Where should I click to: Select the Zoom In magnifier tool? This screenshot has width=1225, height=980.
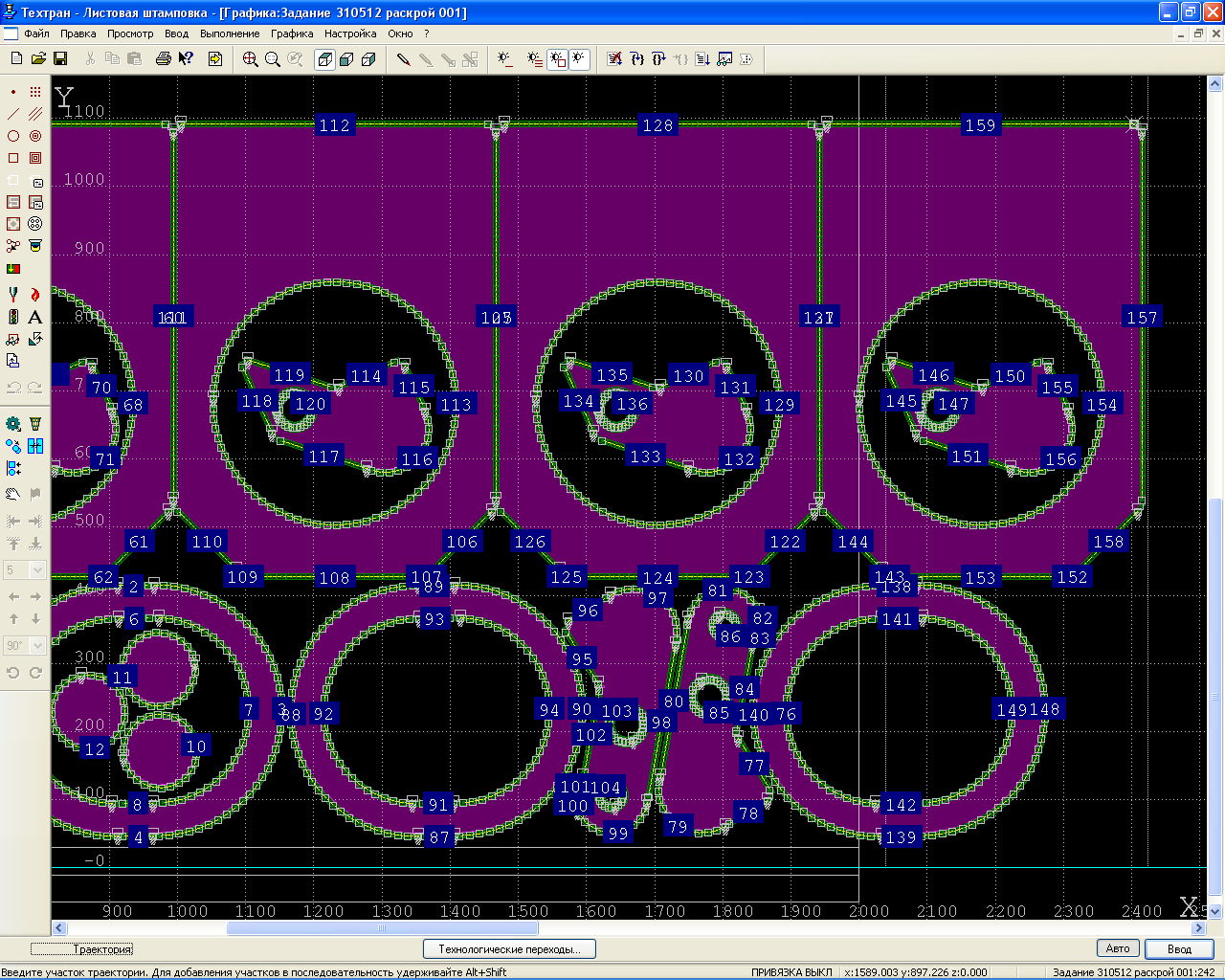tap(251, 59)
